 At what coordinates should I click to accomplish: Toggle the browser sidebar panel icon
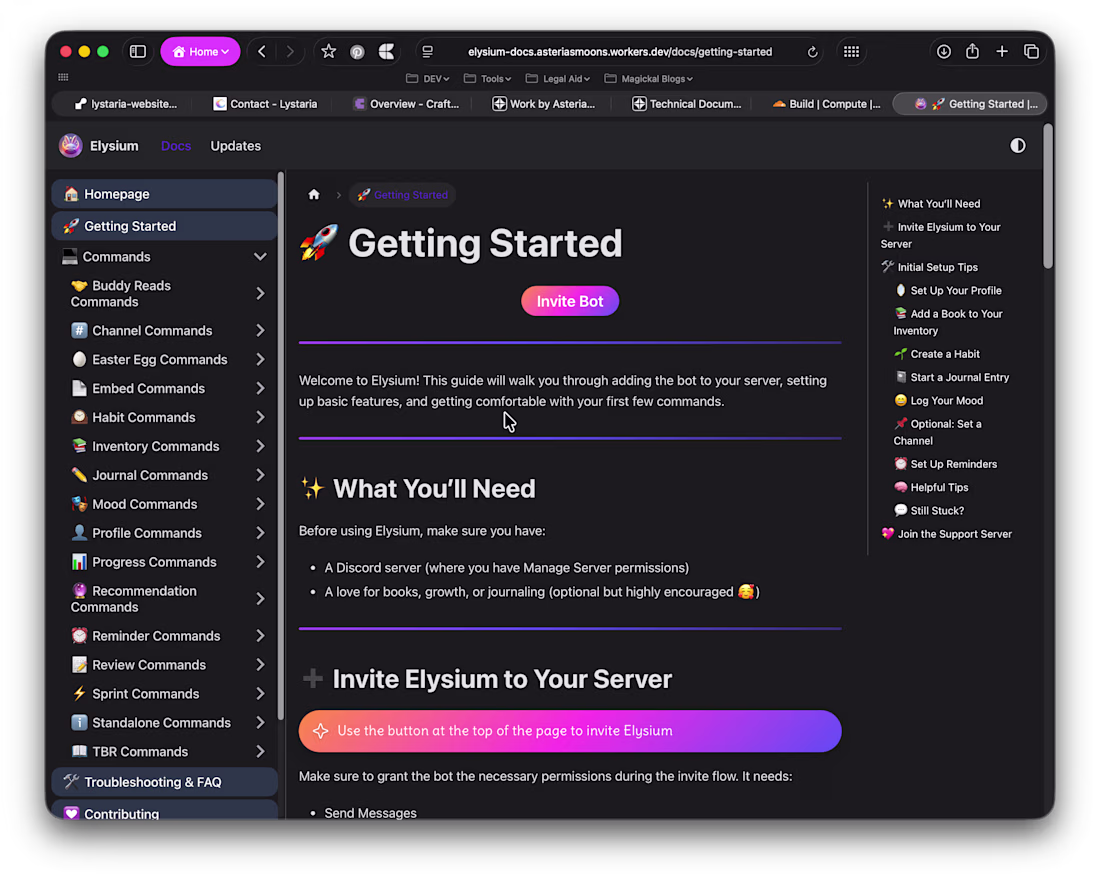point(138,51)
